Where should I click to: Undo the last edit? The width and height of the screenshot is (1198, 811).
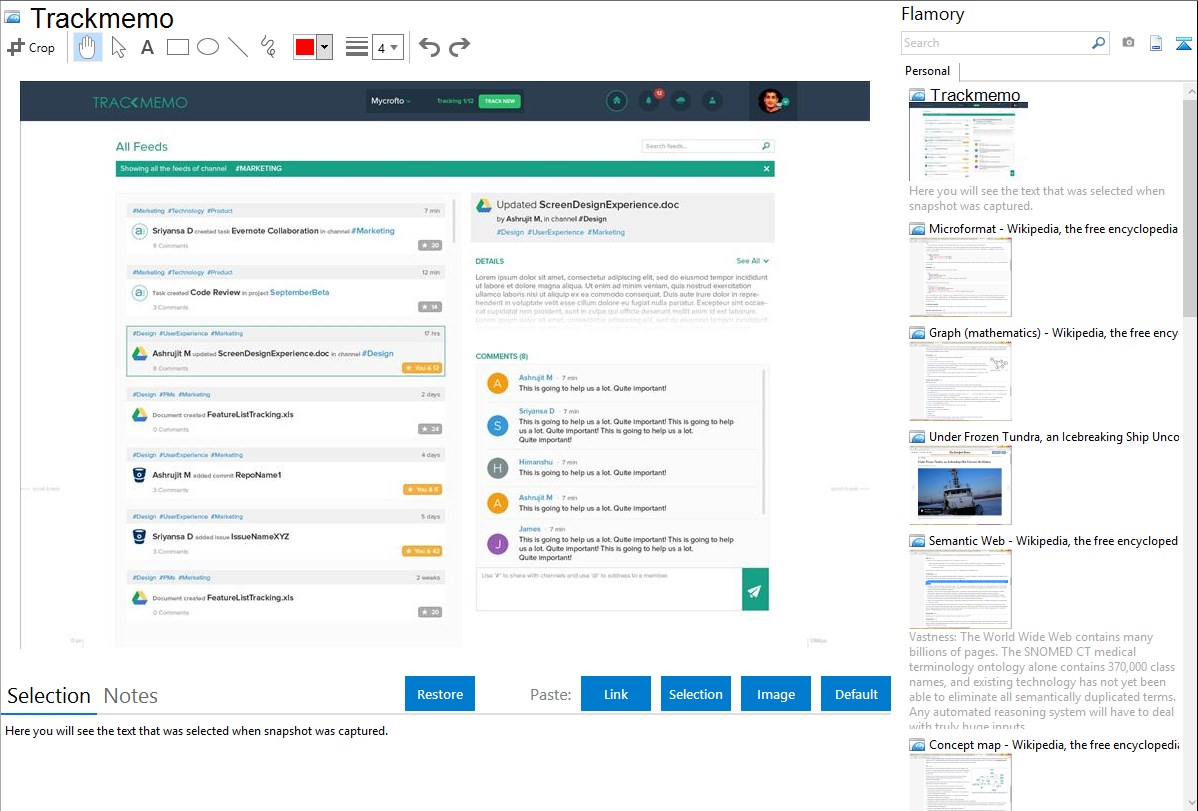[429, 47]
